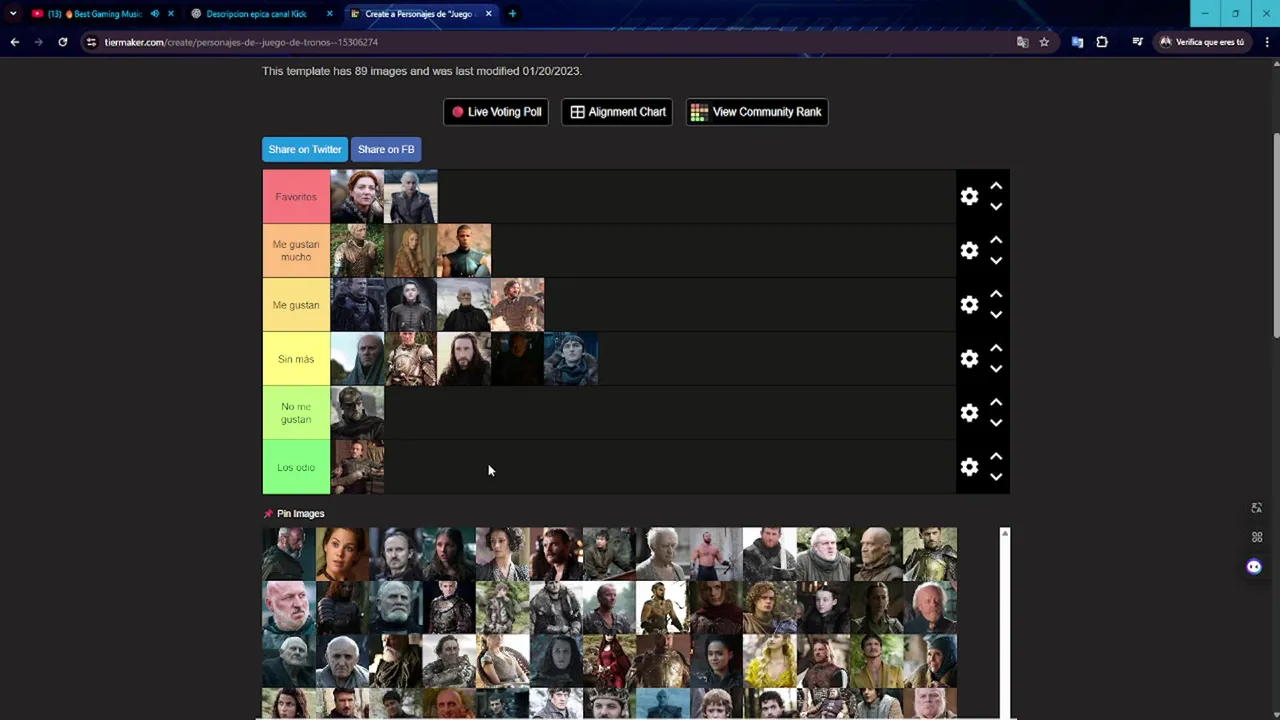Click the page vertical scrollbar thumb
Image resolution: width=1280 pixels, height=720 pixels.
(x=1276, y=235)
